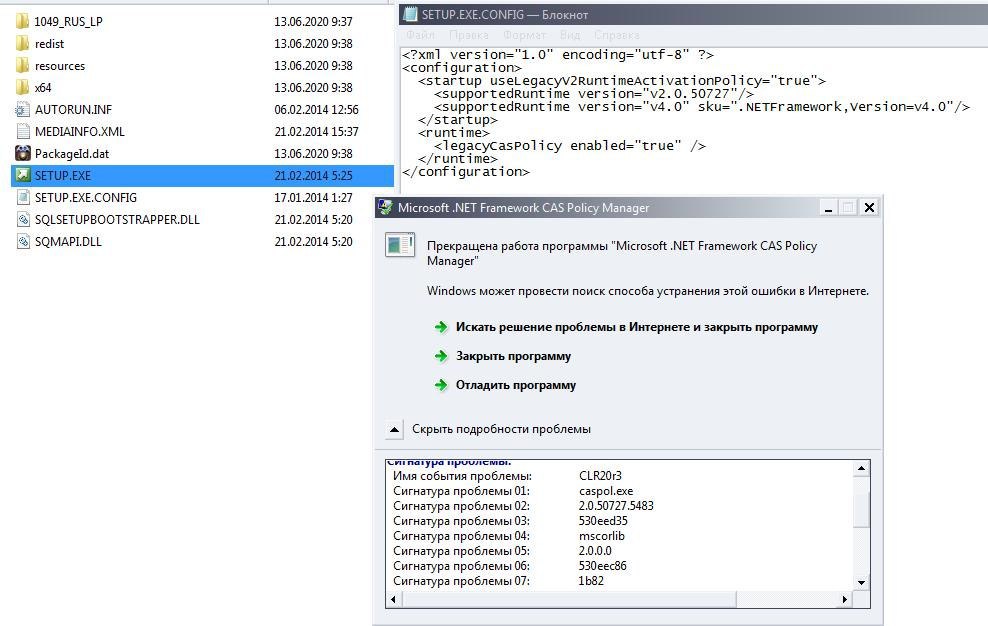This screenshot has width=988, height=626.
Task: Open the Файл menu in Notepad
Action: point(420,35)
